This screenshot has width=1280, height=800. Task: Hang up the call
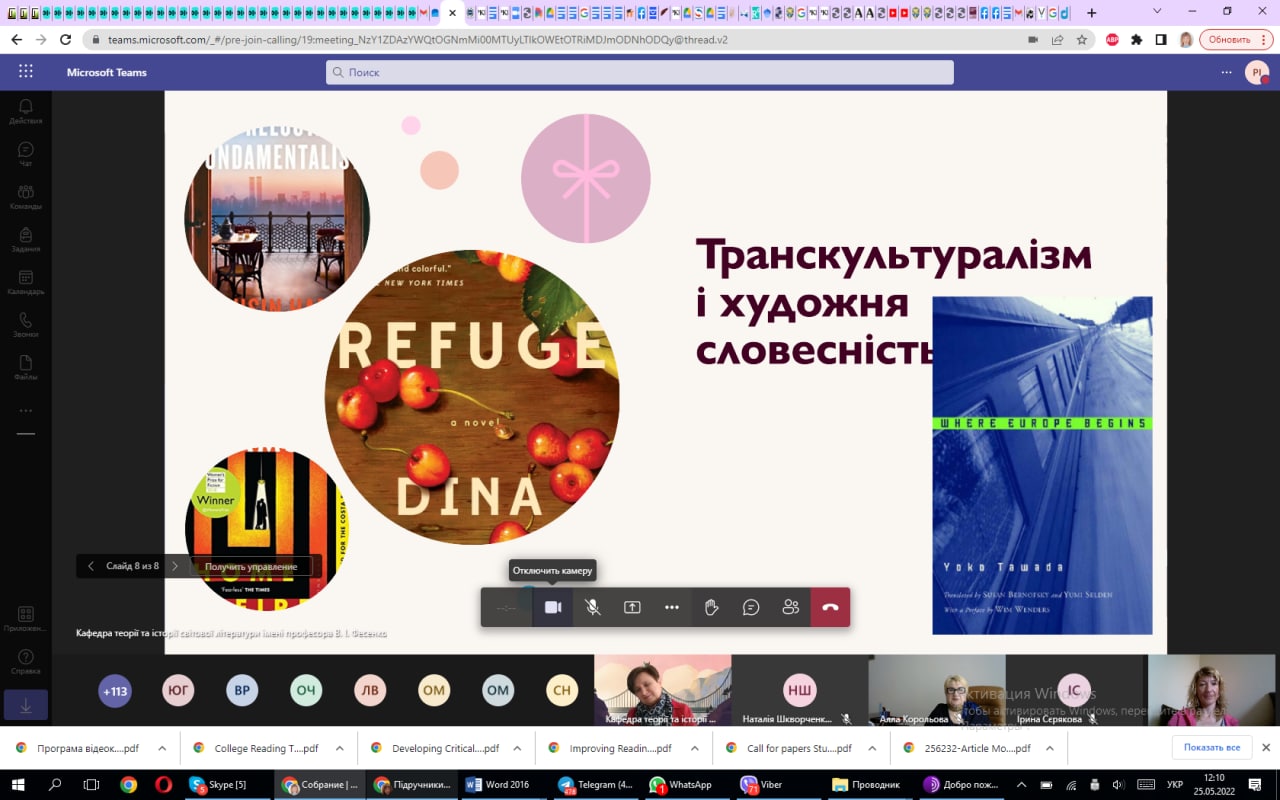[830, 607]
